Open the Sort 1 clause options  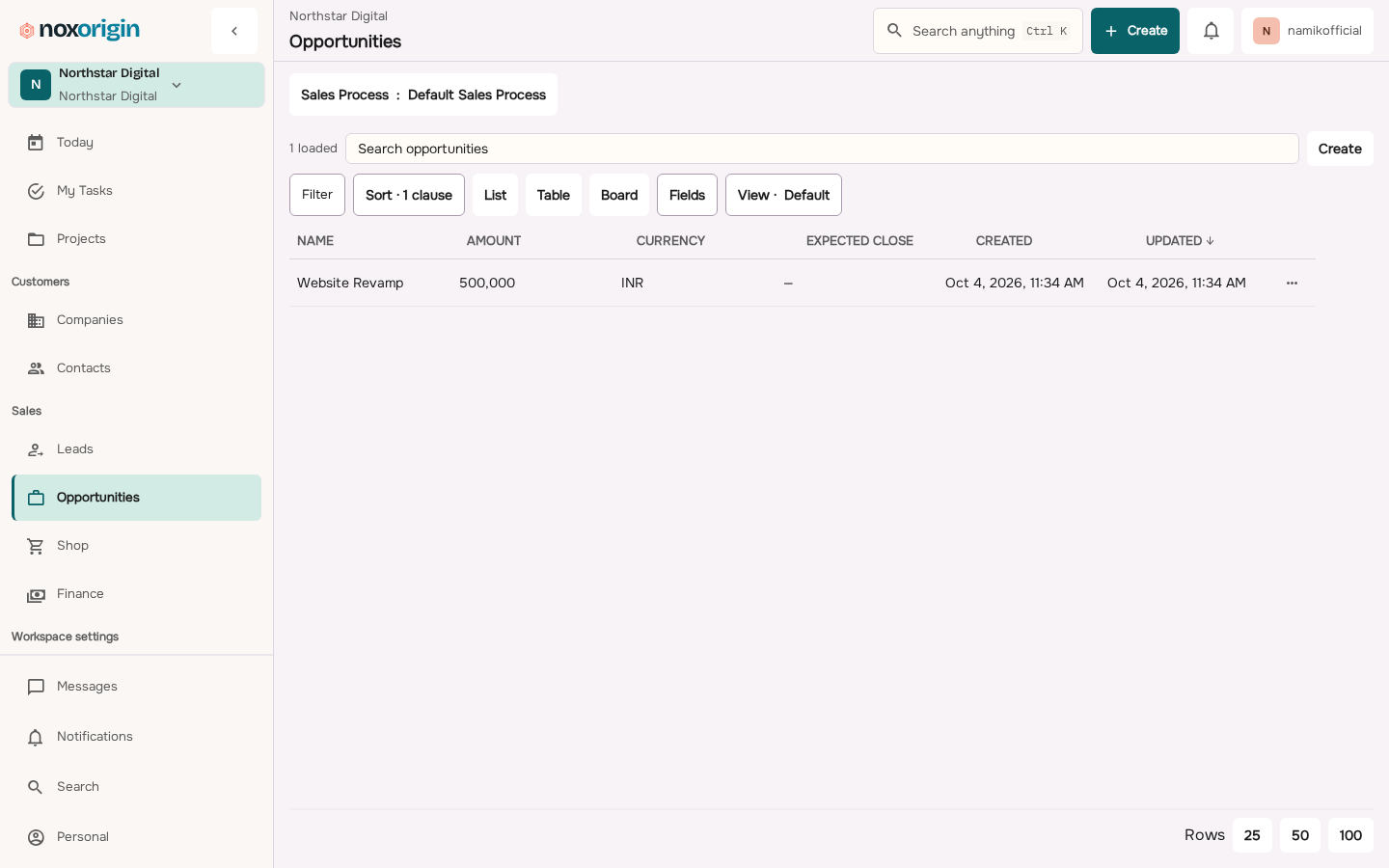[x=409, y=195]
